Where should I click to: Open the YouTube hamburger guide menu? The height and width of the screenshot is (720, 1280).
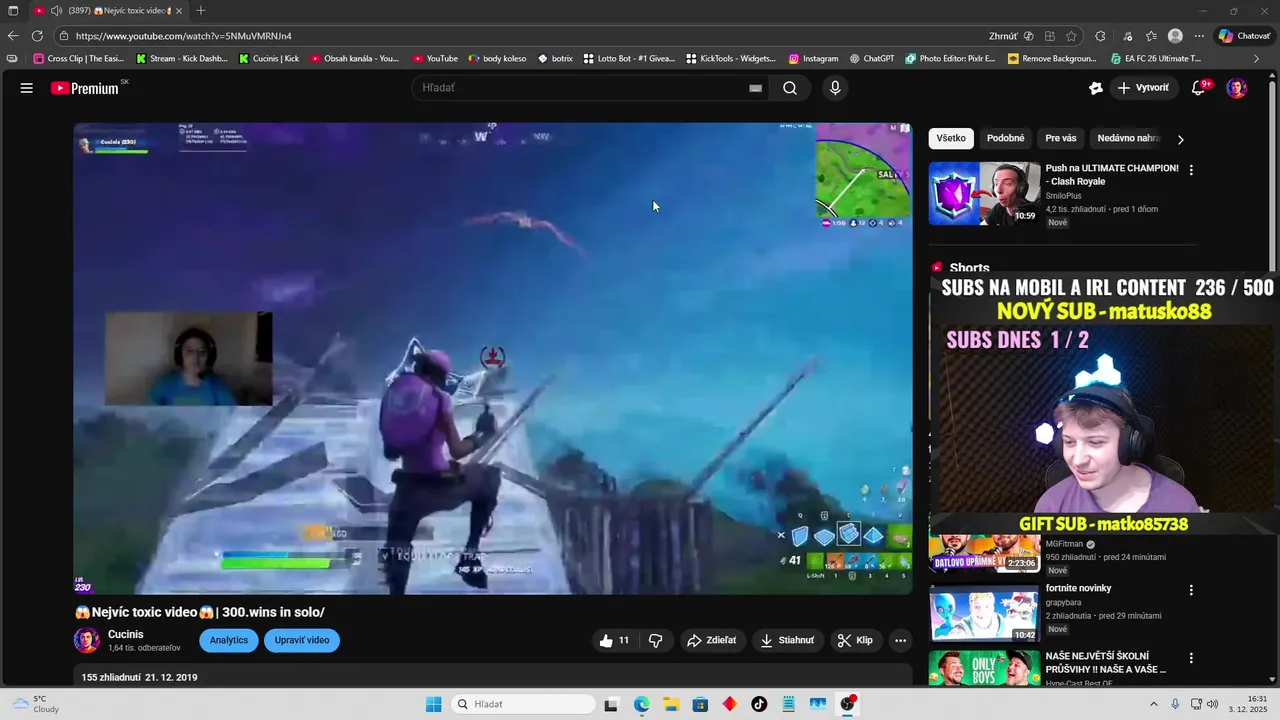(x=26, y=88)
